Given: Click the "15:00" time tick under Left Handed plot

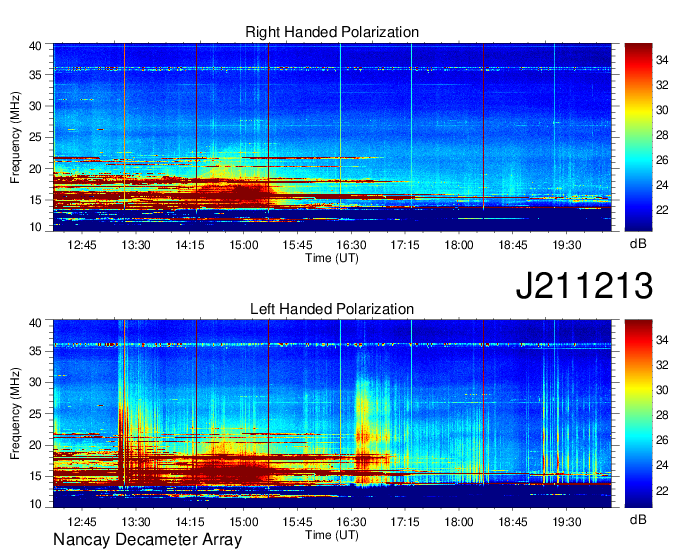Looking at the screenshot, I should click(243, 522).
